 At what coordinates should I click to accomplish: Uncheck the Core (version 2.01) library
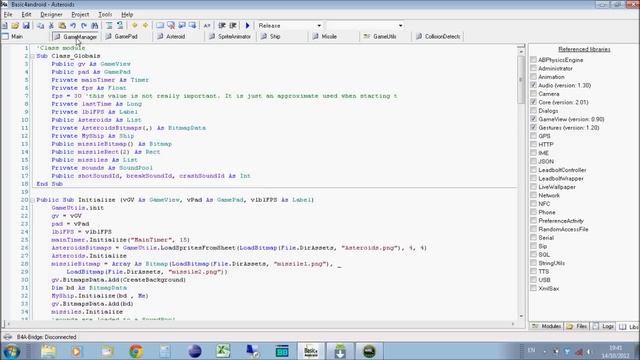(x=533, y=102)
